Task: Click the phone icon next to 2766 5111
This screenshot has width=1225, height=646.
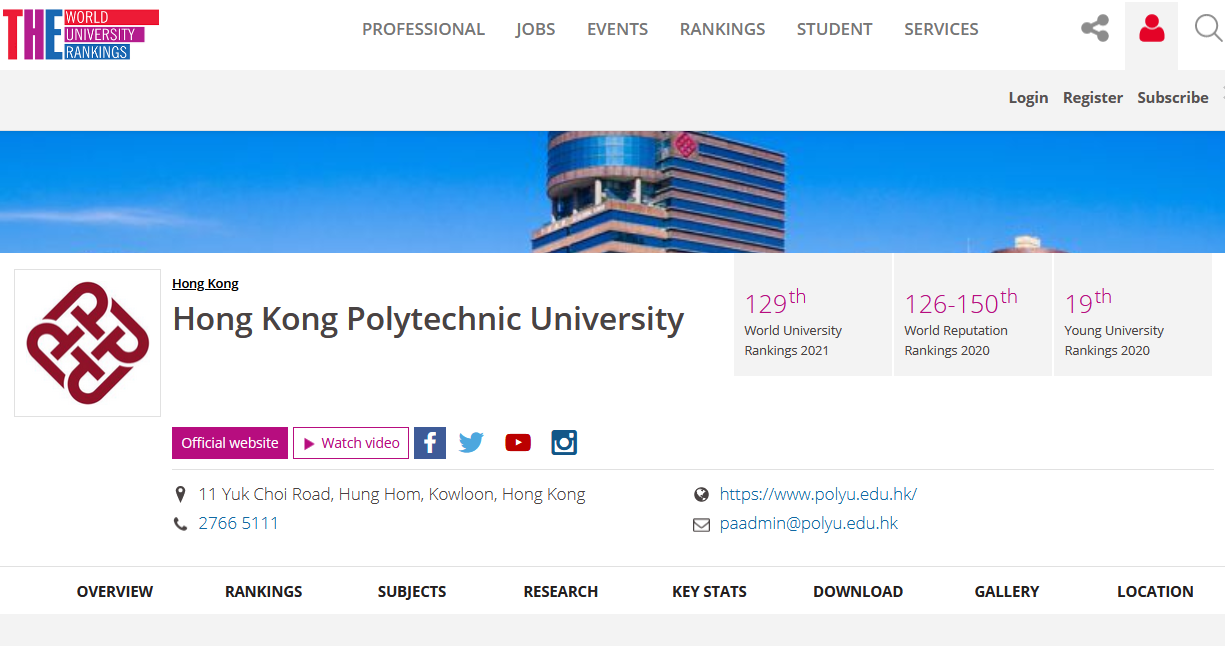Action: pos(181,522)
